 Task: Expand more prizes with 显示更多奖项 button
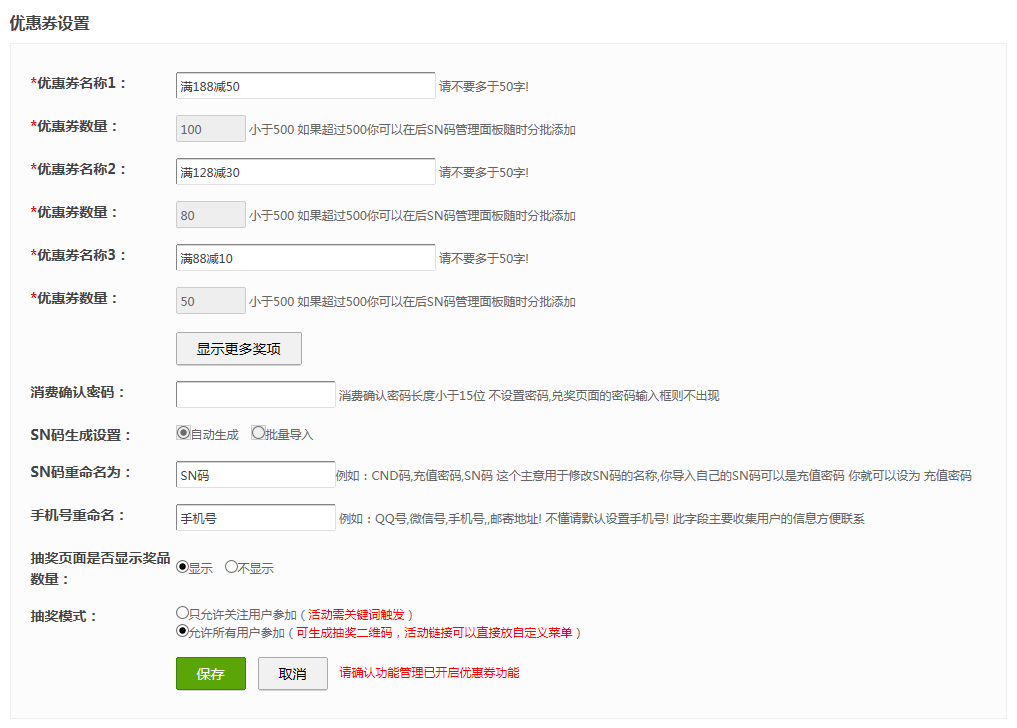(238, 349)
